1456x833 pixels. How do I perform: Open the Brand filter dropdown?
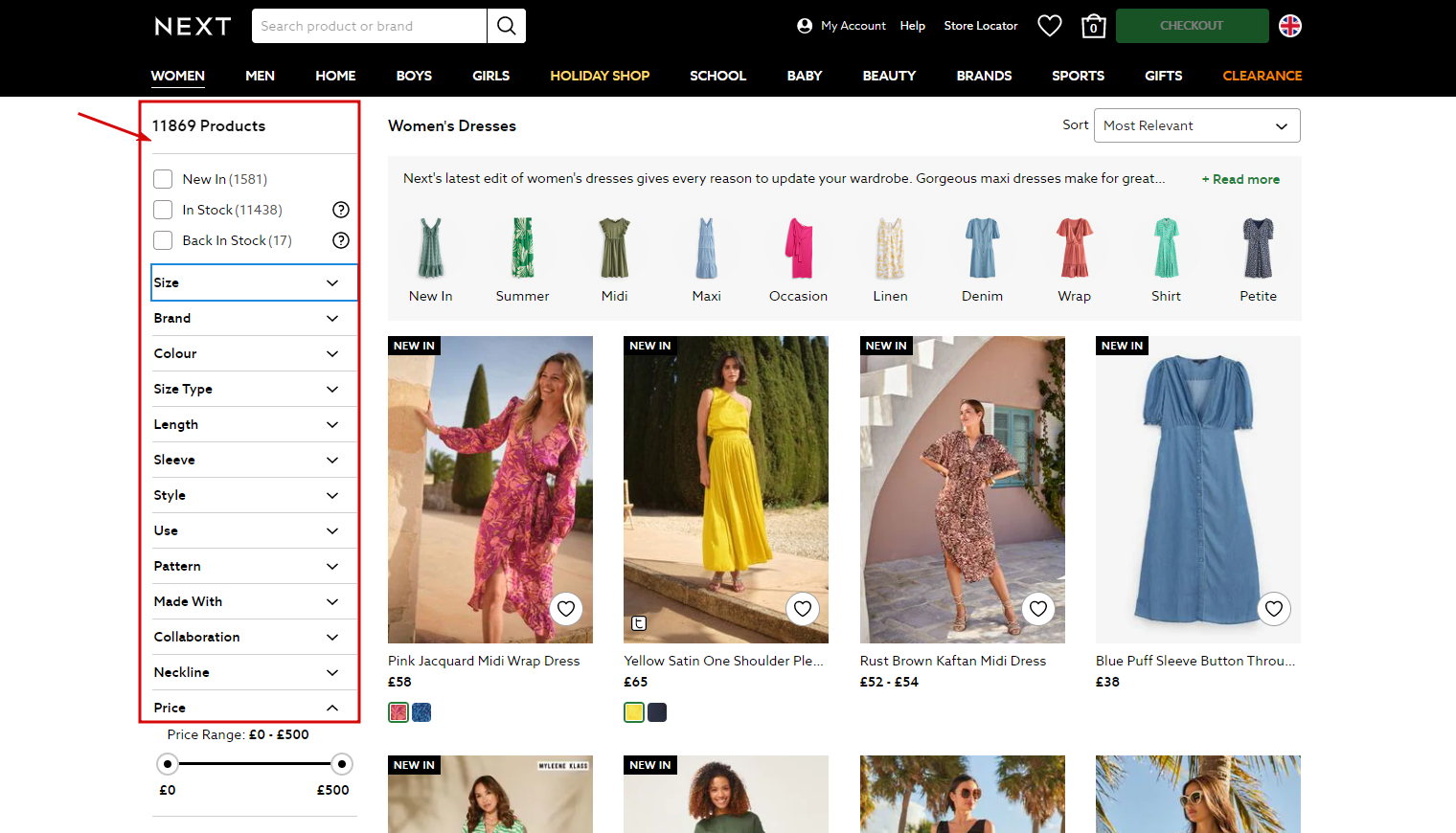coord(254,318)
